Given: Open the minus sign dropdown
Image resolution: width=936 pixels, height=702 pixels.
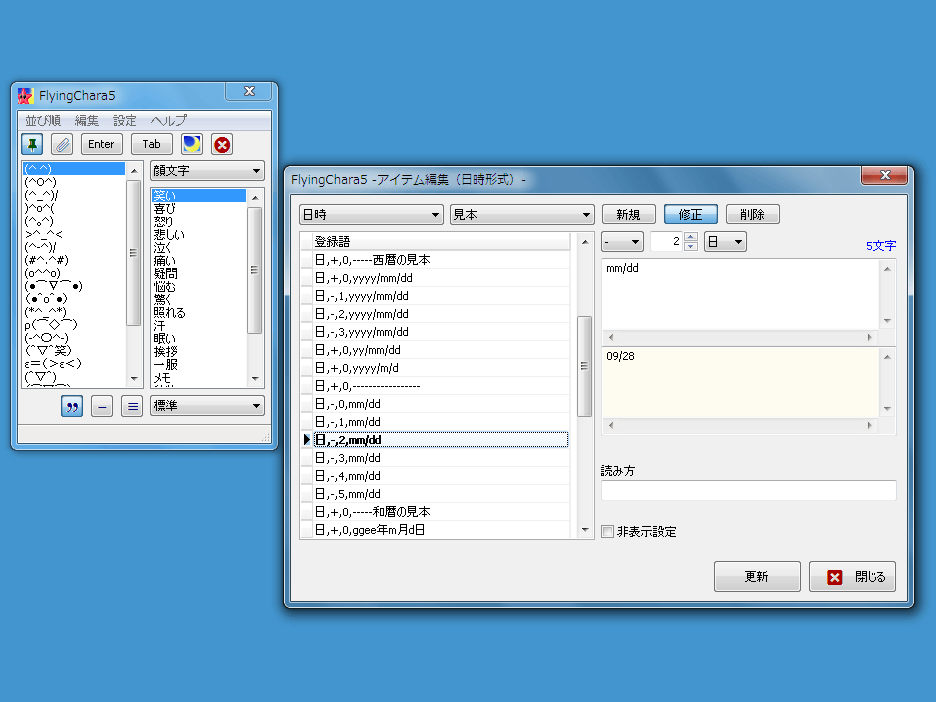Looking at the screenshot, I should pyautogui.click(x=622, y=242).
